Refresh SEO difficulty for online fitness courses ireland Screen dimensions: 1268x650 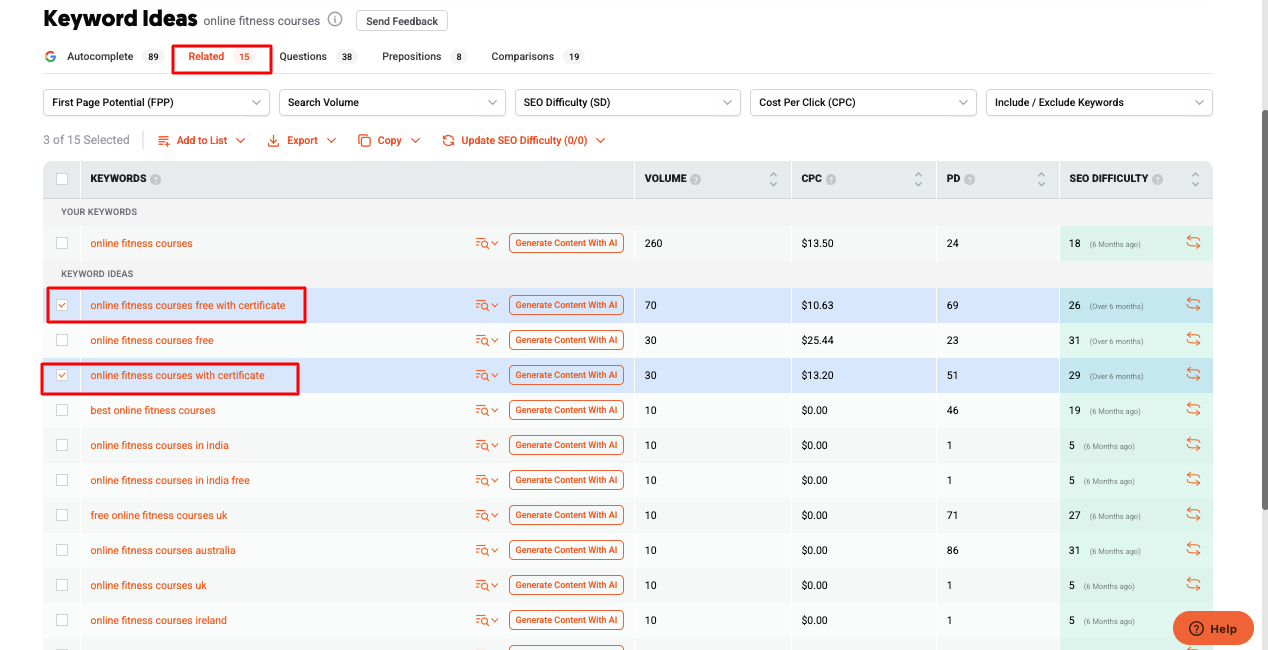[1193, 620]
